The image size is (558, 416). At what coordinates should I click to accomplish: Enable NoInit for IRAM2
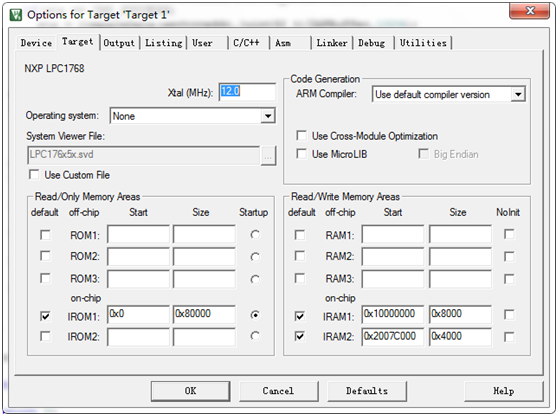tap(509, 337)
